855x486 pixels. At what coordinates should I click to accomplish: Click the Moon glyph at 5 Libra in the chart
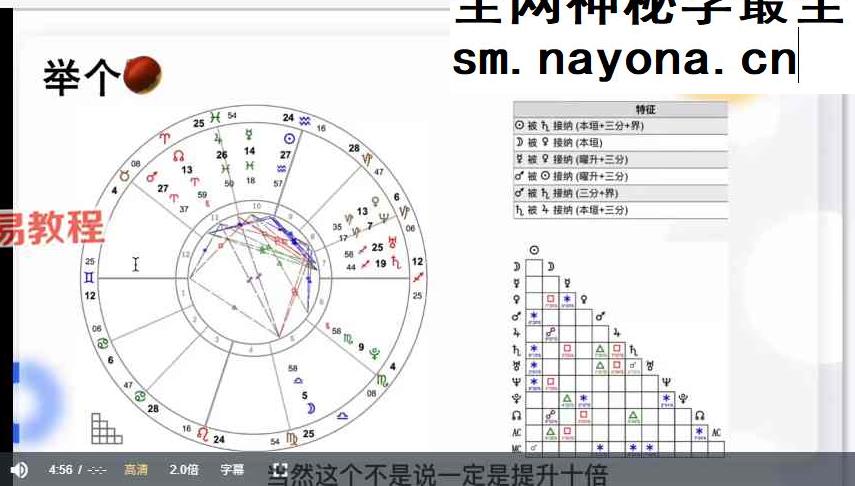click(x=311, y=408)
